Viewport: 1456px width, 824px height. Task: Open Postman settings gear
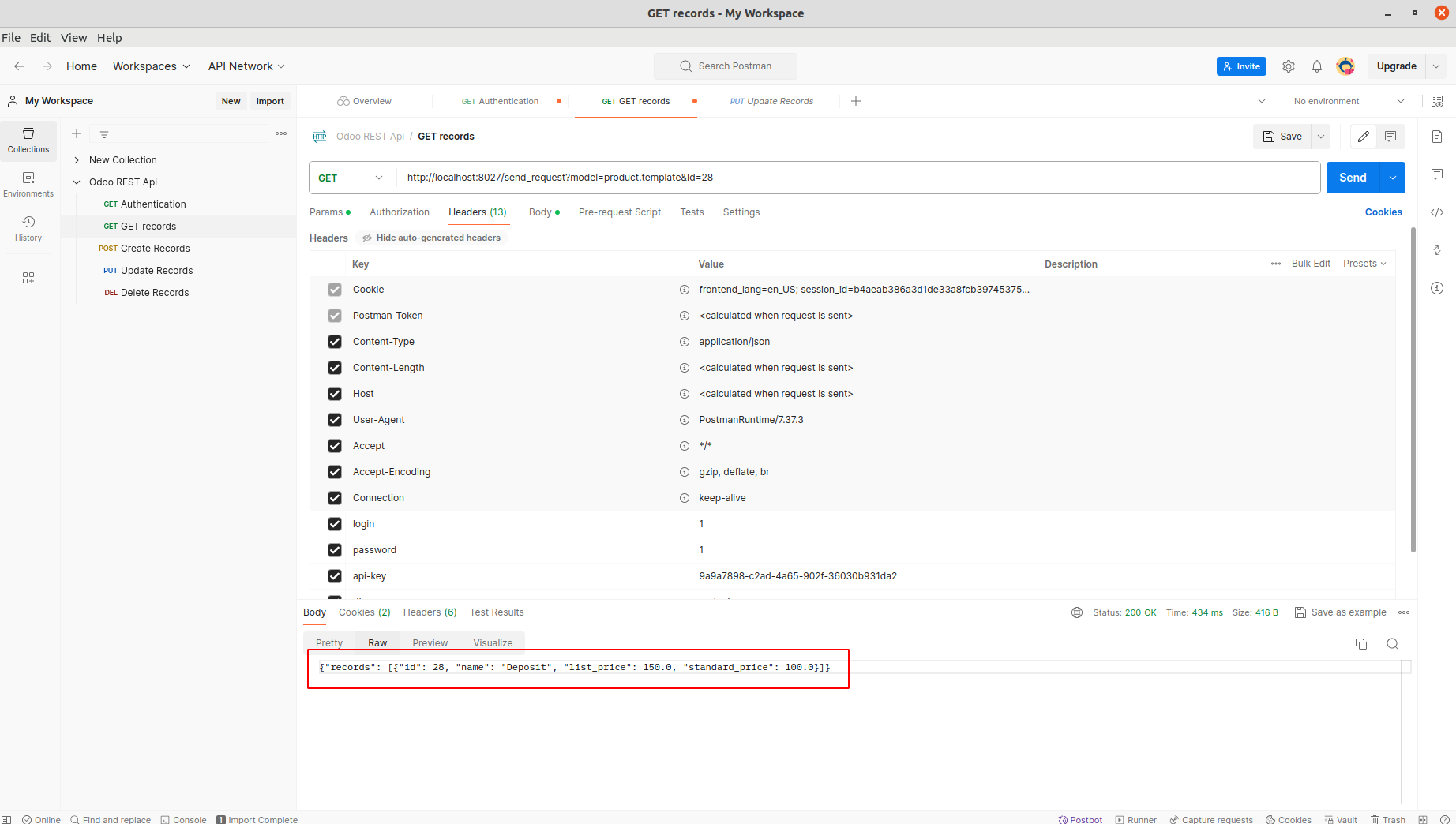[x=1289, y=66]
